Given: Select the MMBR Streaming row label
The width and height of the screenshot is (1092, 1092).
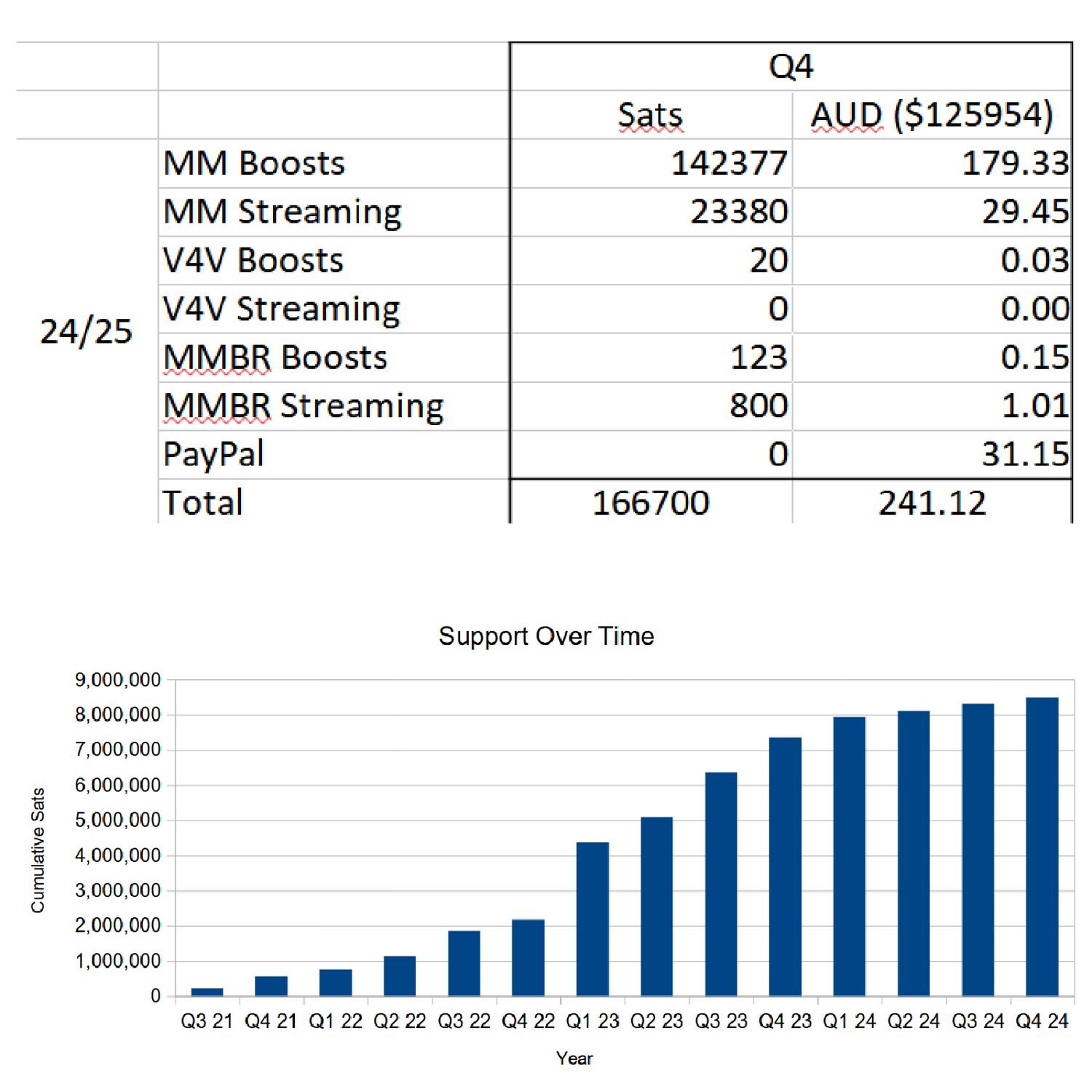Looking at the screenshot, I should click(x=333, y=406).
